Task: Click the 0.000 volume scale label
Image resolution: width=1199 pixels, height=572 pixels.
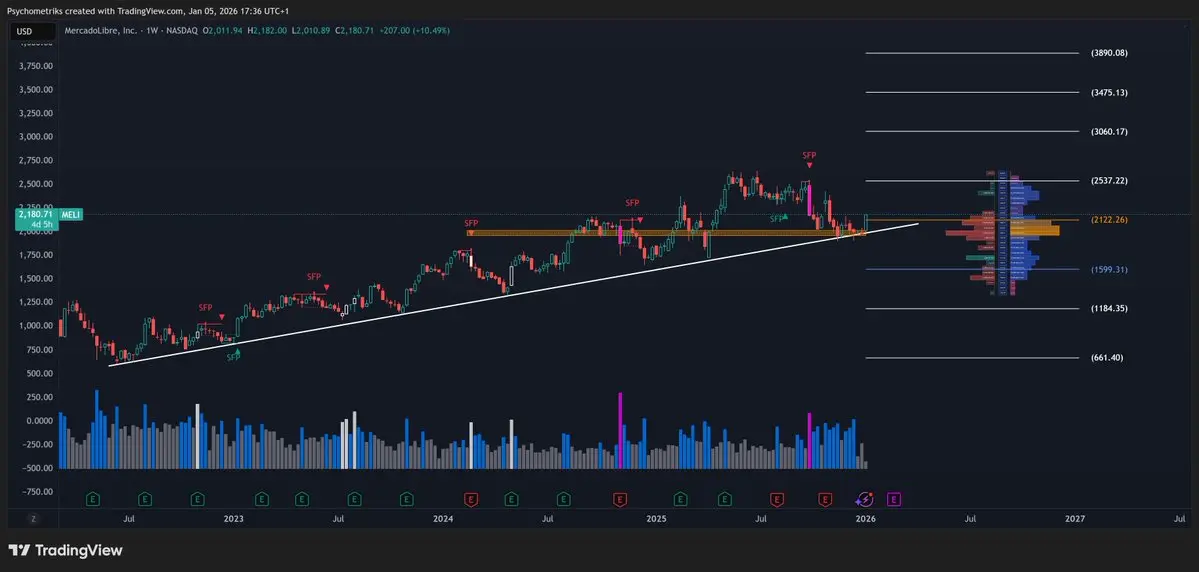Action: [38, 421]
